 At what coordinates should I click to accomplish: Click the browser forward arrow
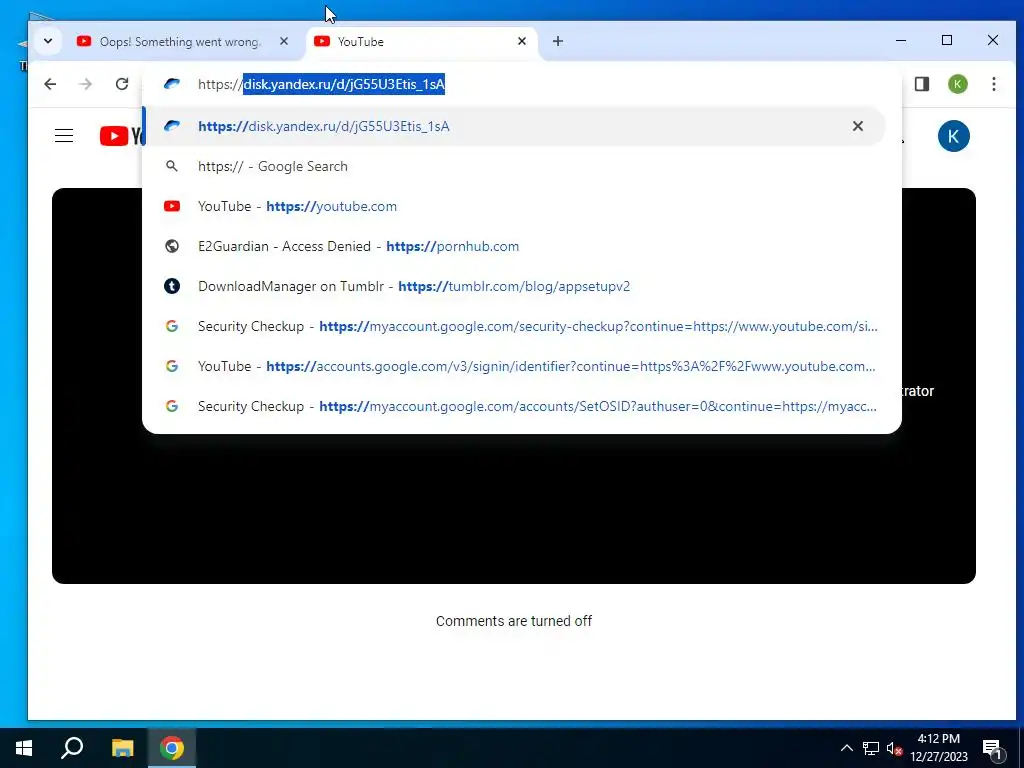pos(86,84)
